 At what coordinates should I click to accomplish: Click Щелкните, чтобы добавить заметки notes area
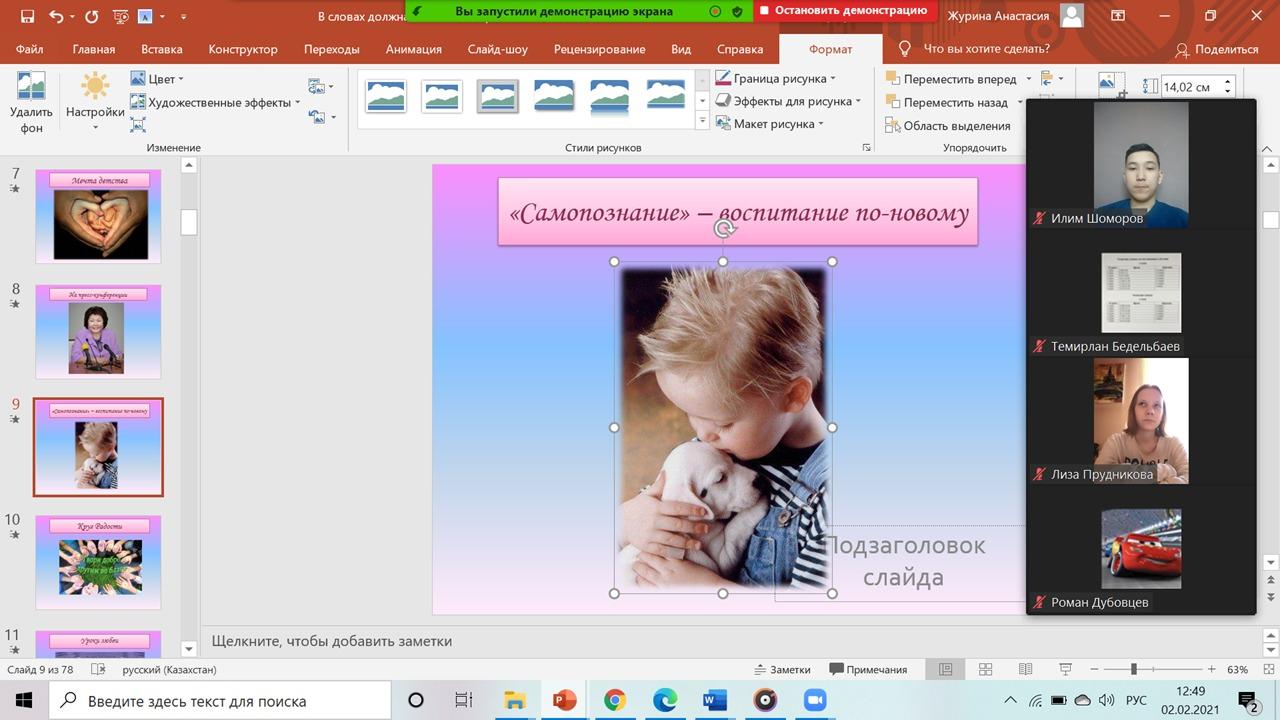[x=332, y=641]
